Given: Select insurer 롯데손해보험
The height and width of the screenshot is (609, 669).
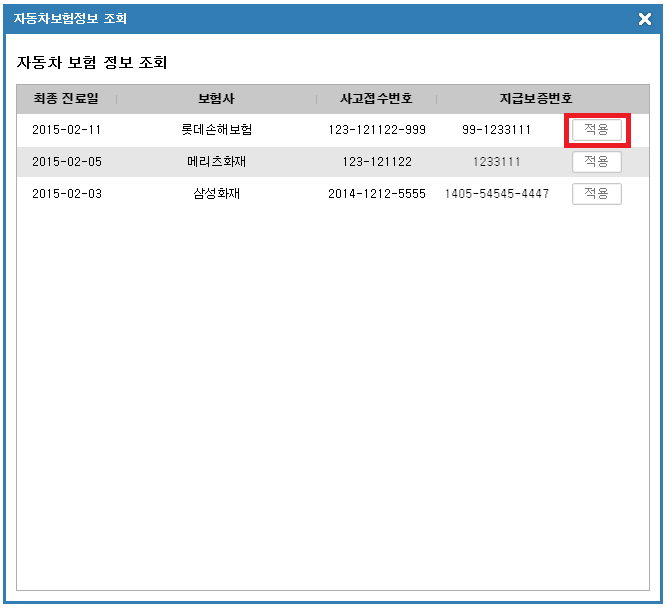Looking at the screenshot, I should coord(216,129).
